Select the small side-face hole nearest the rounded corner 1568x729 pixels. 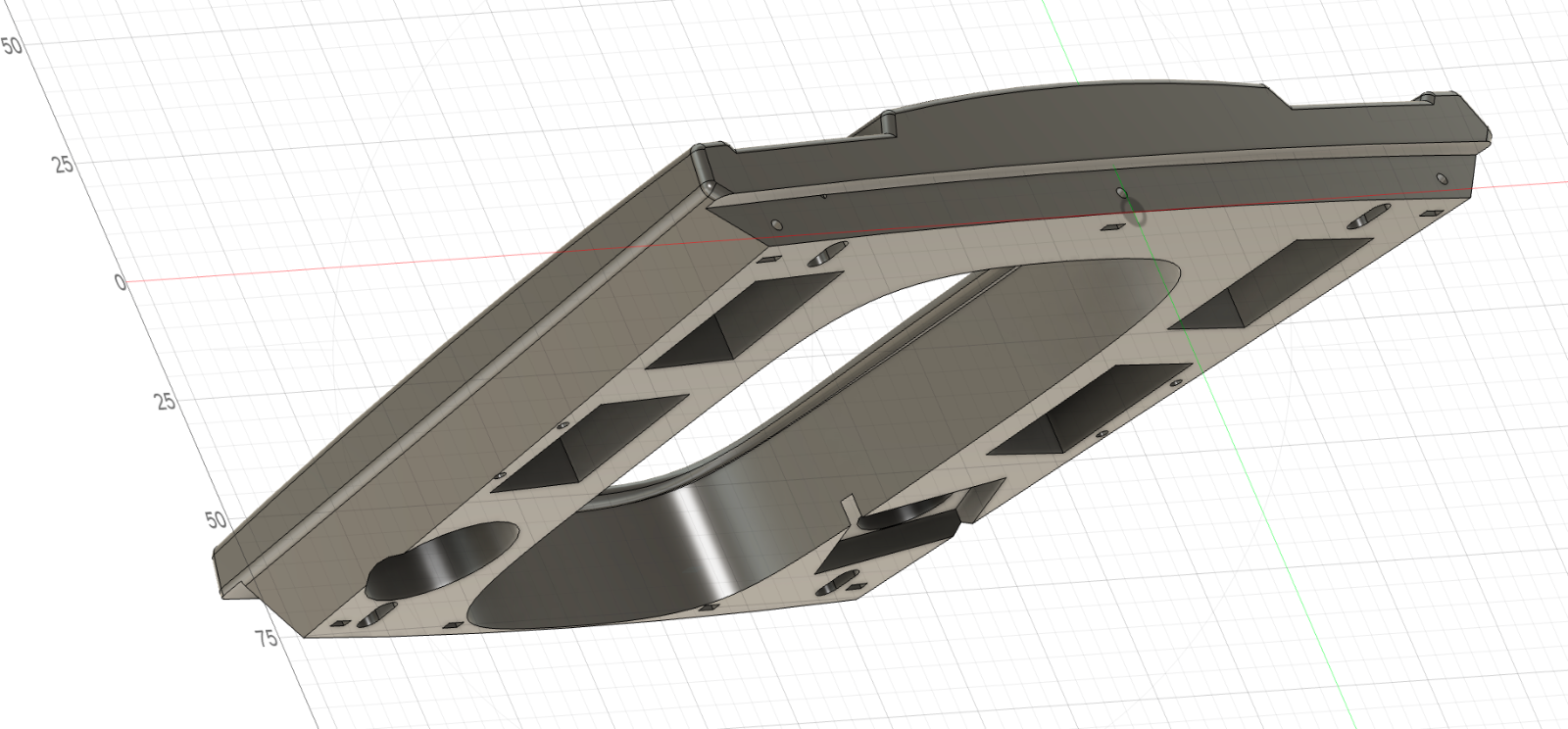pos(776,224)
